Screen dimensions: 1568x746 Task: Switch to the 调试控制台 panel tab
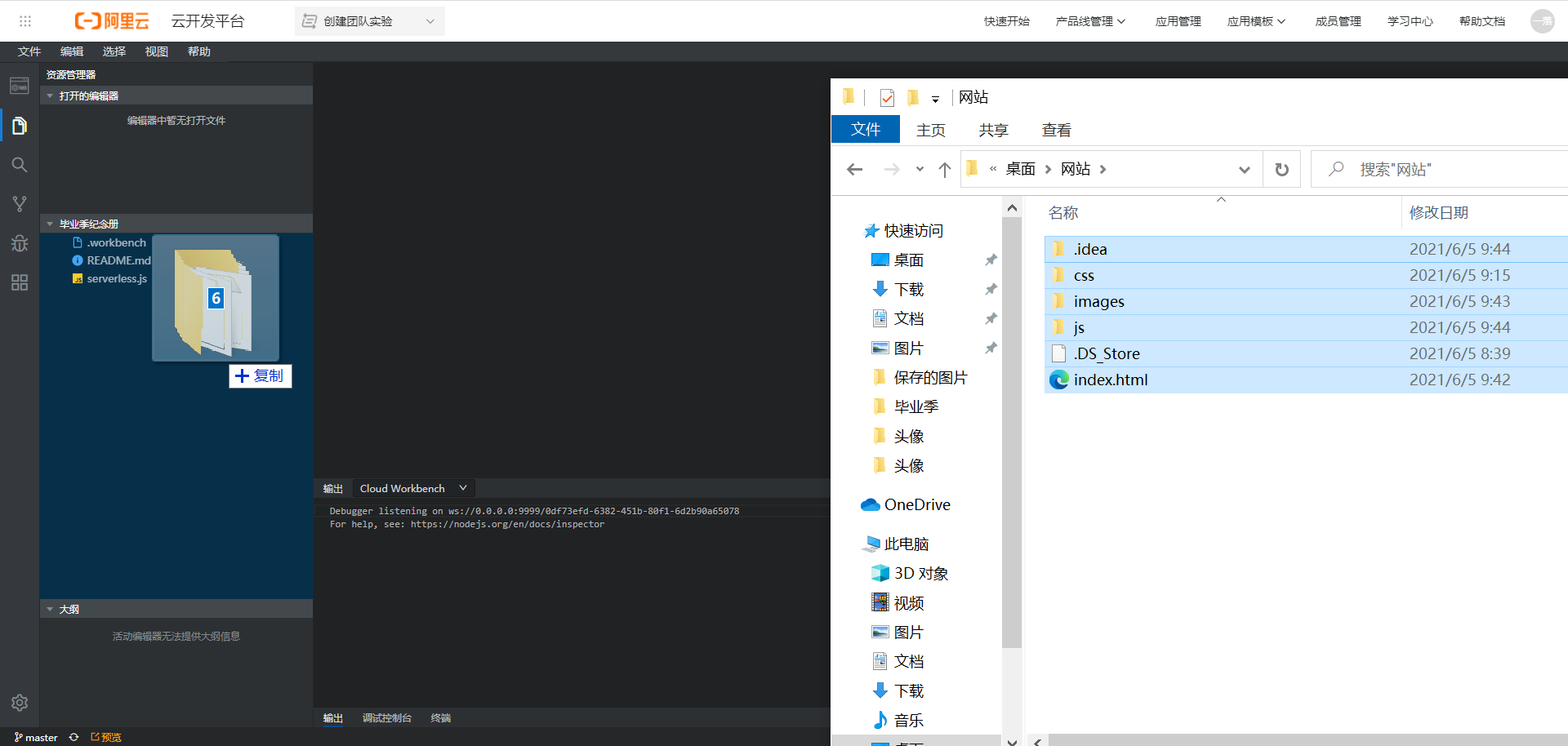(x=387, y=718)
